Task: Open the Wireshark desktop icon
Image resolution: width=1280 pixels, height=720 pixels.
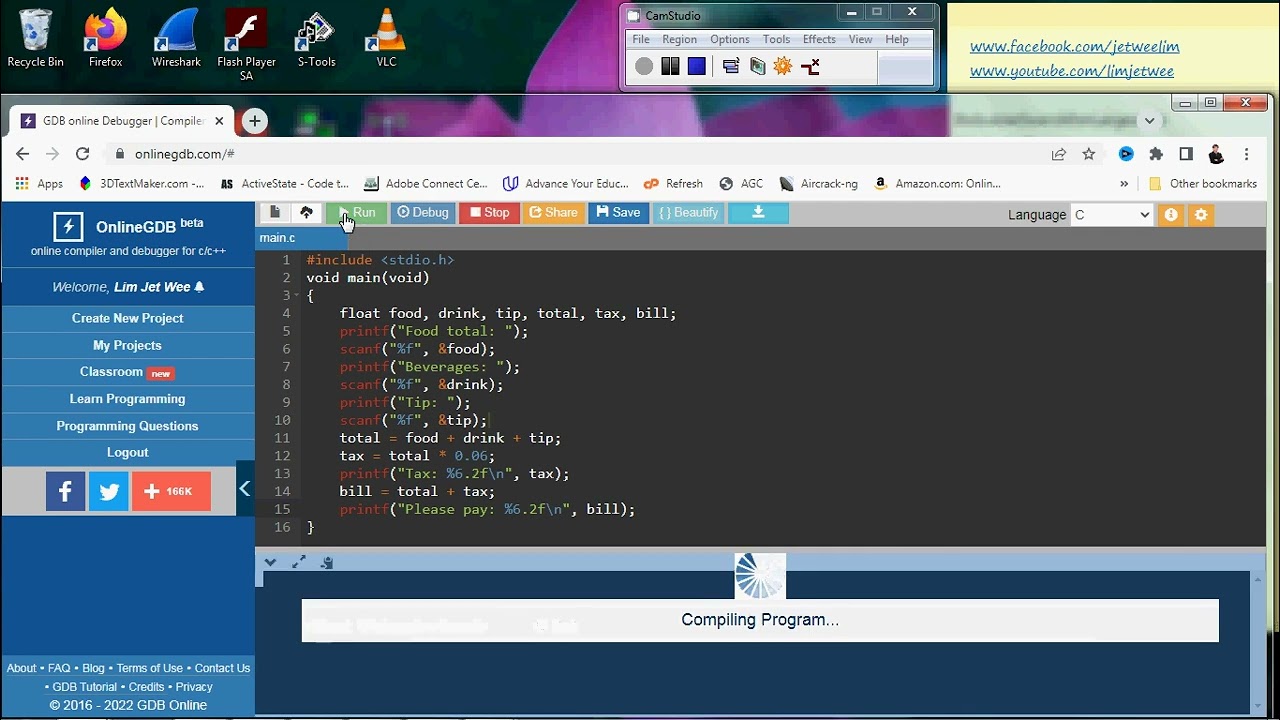Action: pos(176,40)
